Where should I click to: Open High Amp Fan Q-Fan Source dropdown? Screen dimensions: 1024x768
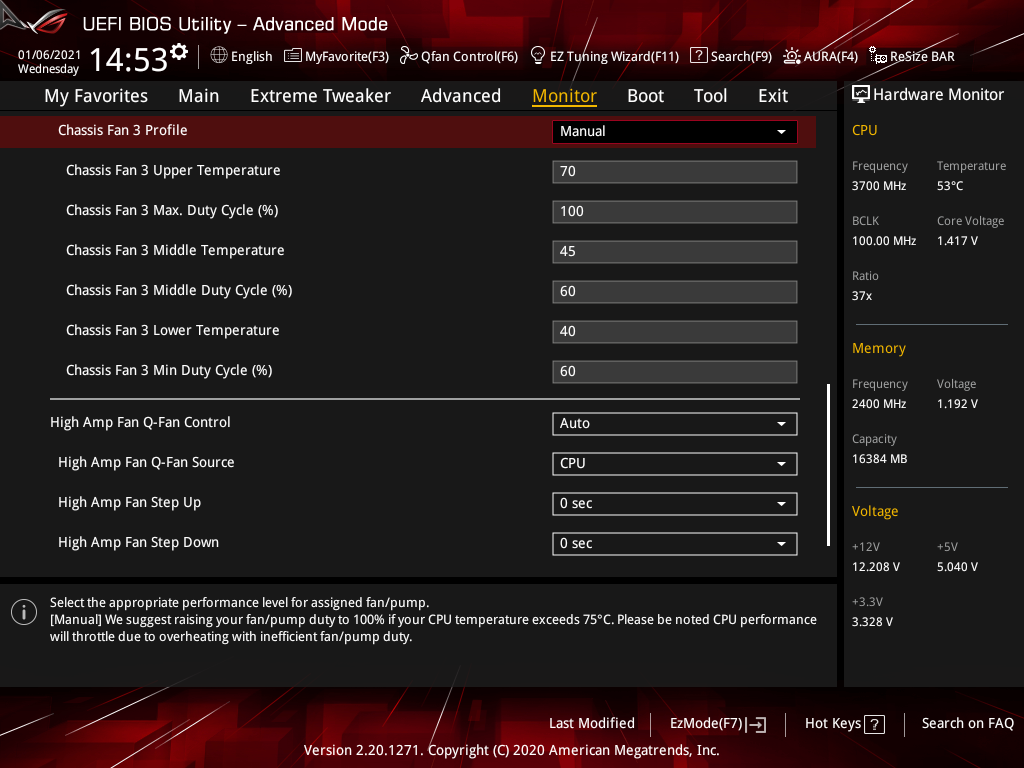click(x=675, y=463)
